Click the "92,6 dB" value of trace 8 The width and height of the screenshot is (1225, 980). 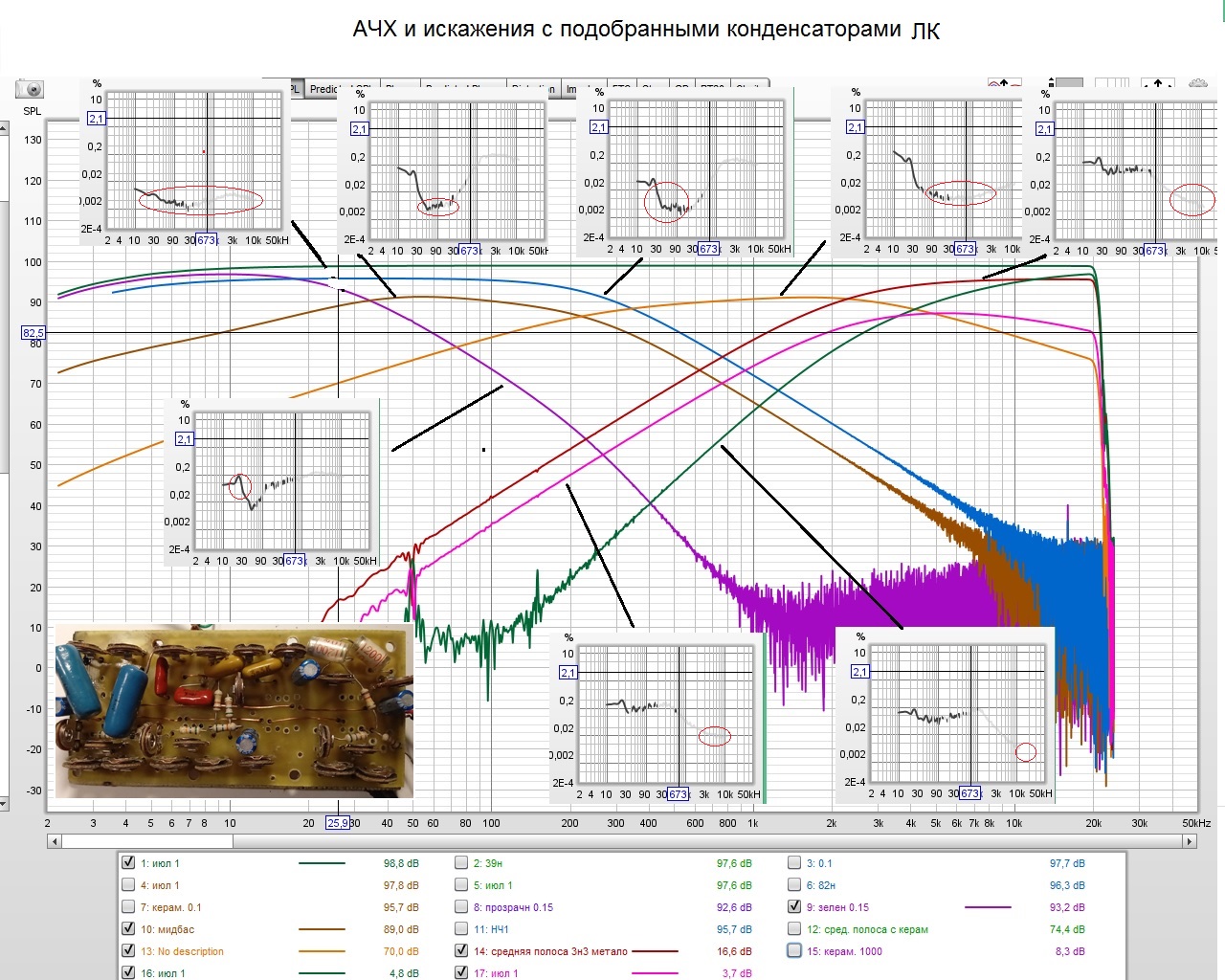pyautogui.click(x=734, y=907)
